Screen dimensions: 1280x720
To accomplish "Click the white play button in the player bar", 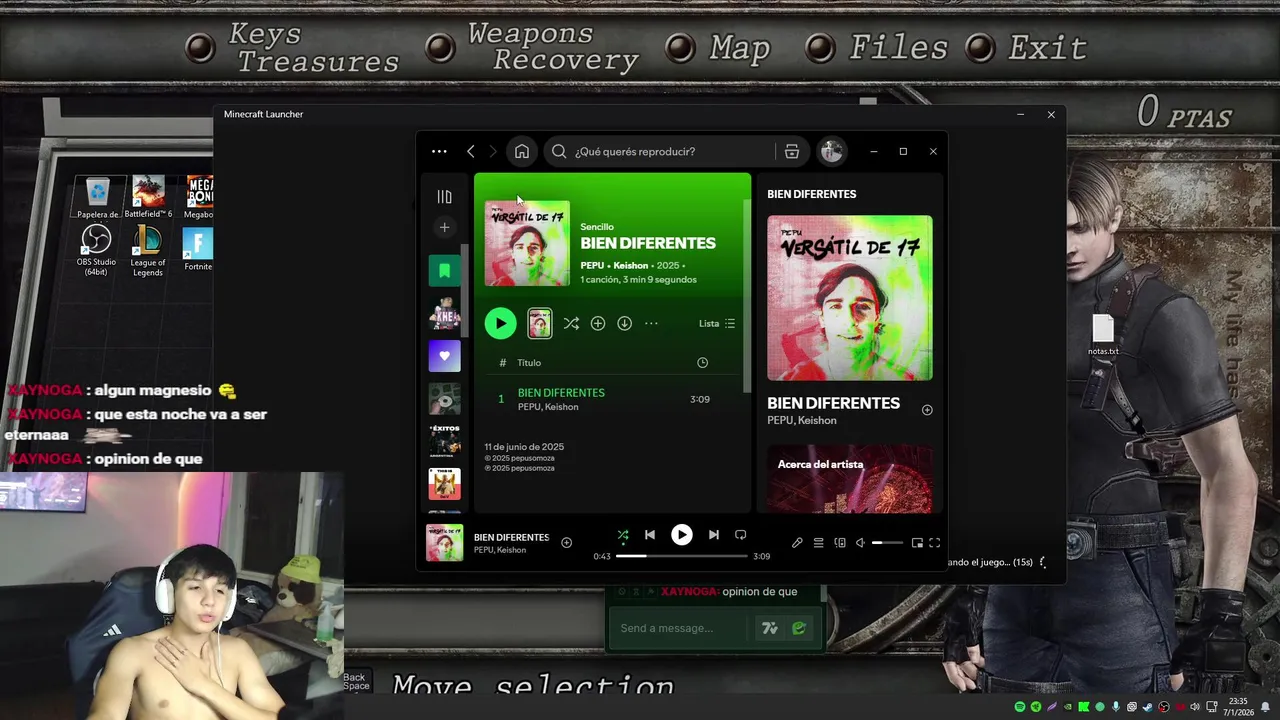I will [682, 535].
